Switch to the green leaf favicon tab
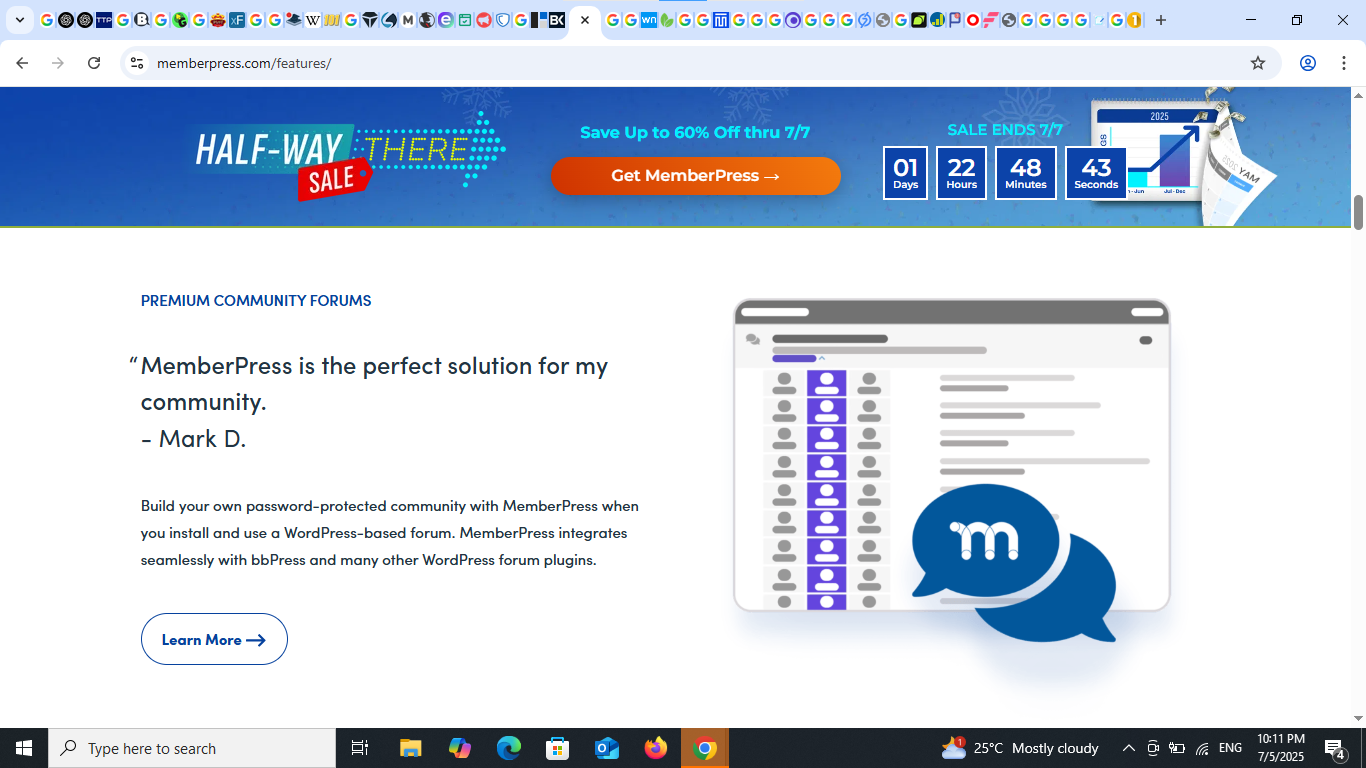Screen dimensions: 1366x768 coord(667,20)
